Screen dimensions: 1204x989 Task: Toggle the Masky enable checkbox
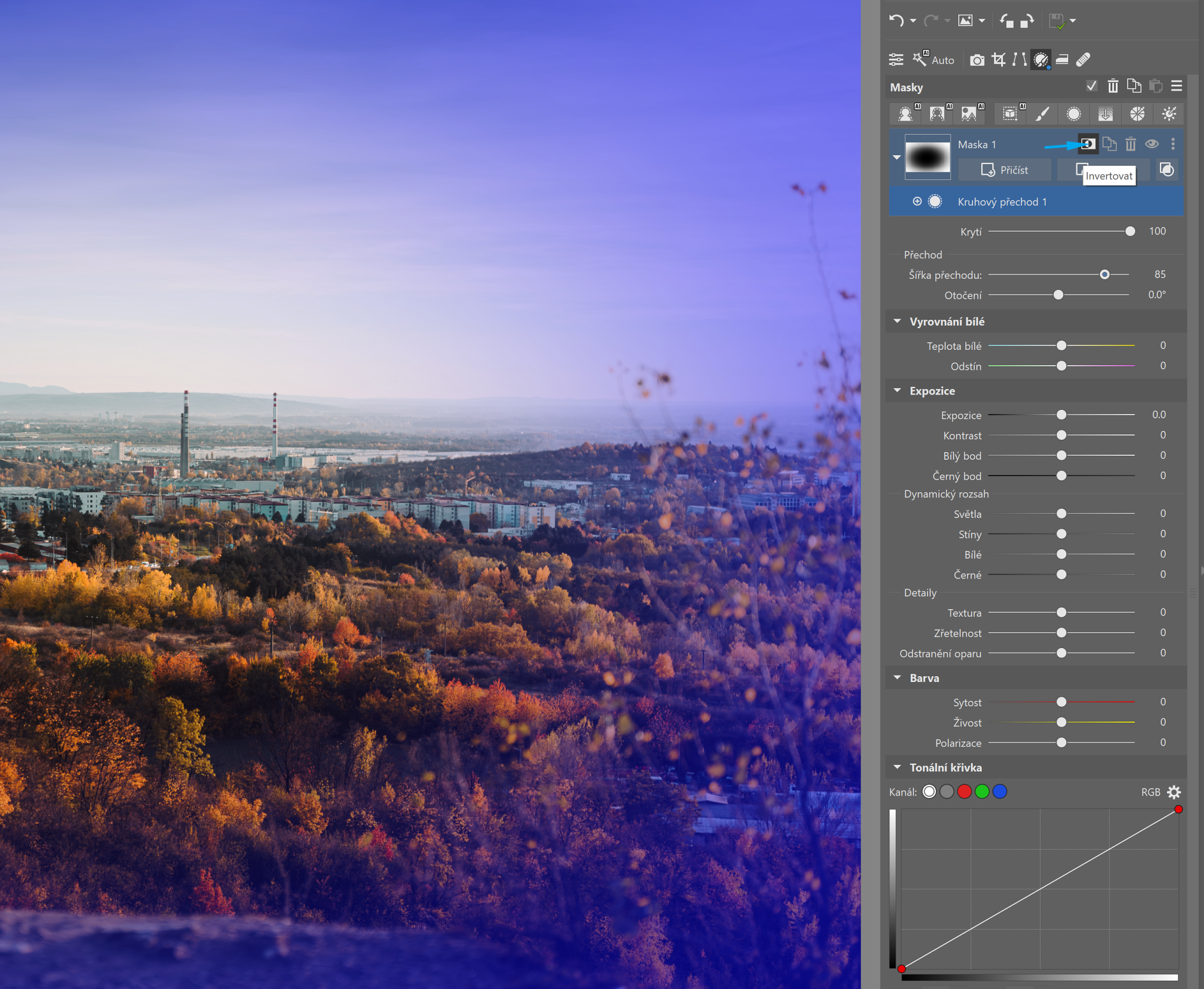pyautogui.click(x=1091, y=86)
